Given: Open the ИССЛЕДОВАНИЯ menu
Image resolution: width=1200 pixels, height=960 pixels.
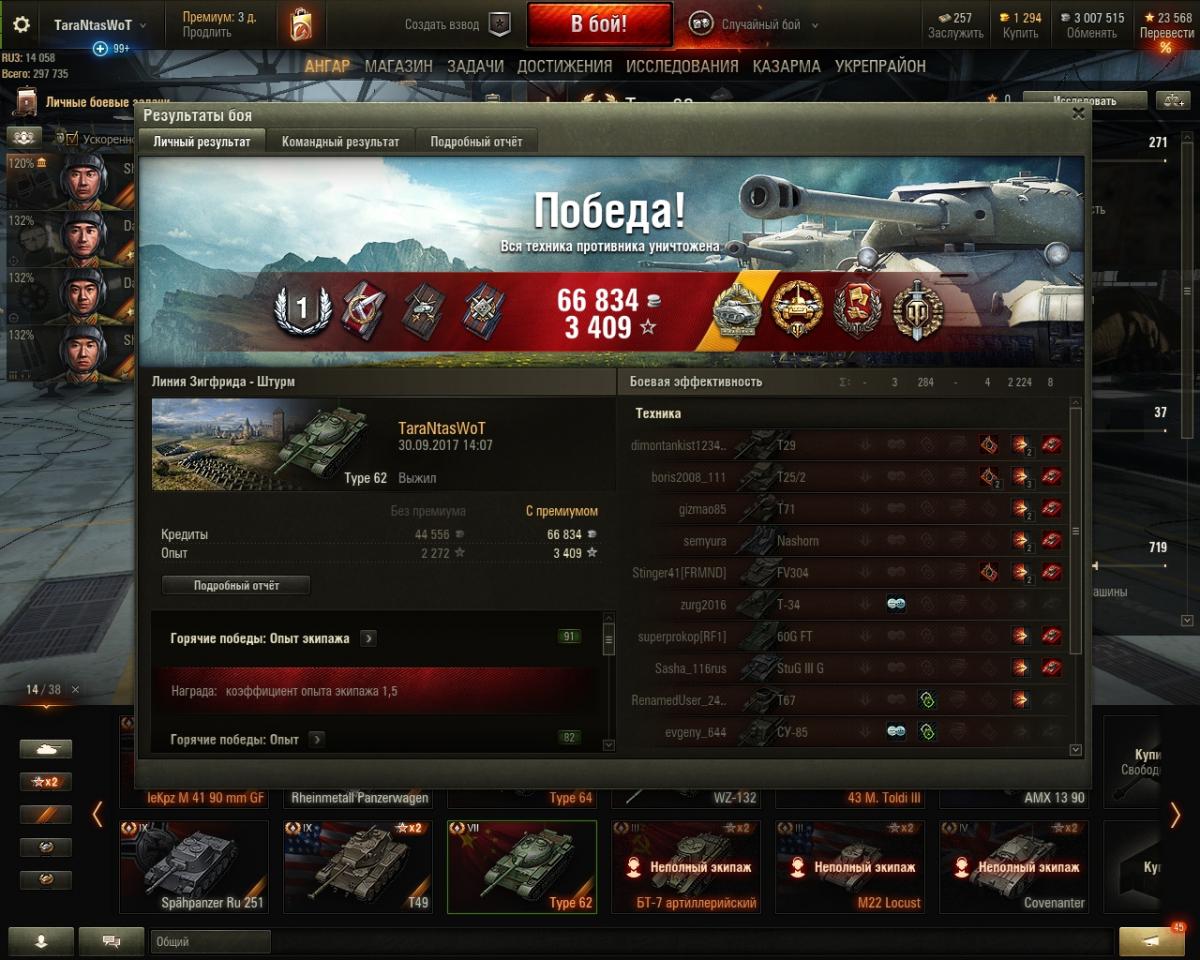Looking at the screenshot, I should (x=682, y=66).
